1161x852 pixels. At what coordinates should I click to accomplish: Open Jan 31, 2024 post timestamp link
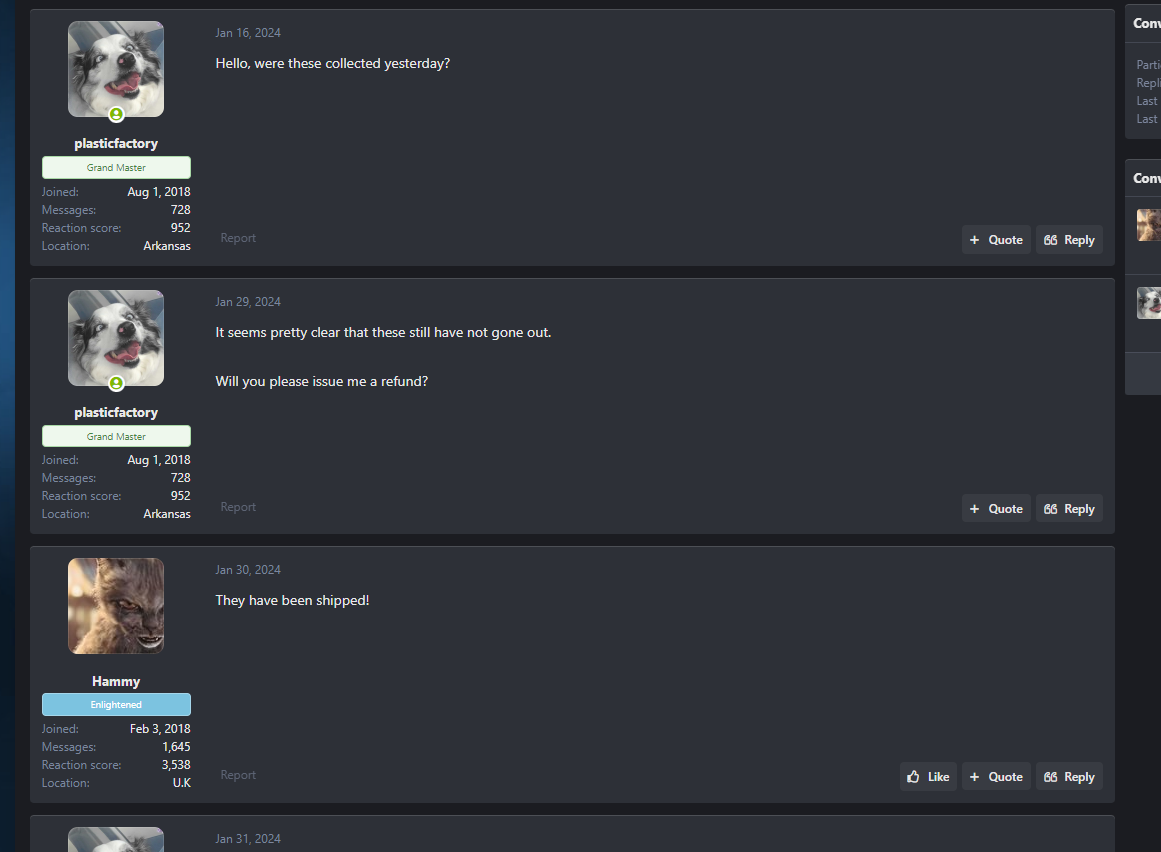point(248,839)
